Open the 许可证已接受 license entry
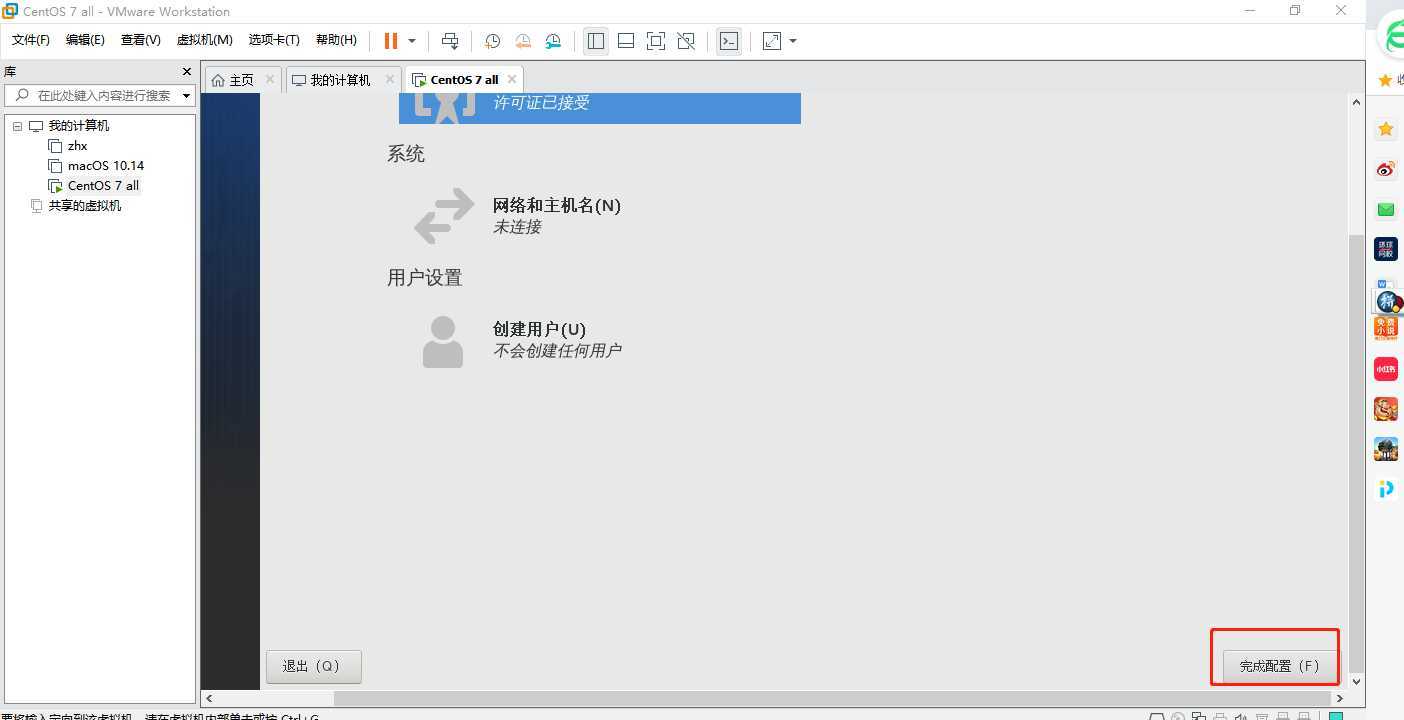Screen dimensions: 1404x720 (x=600, y=107)
